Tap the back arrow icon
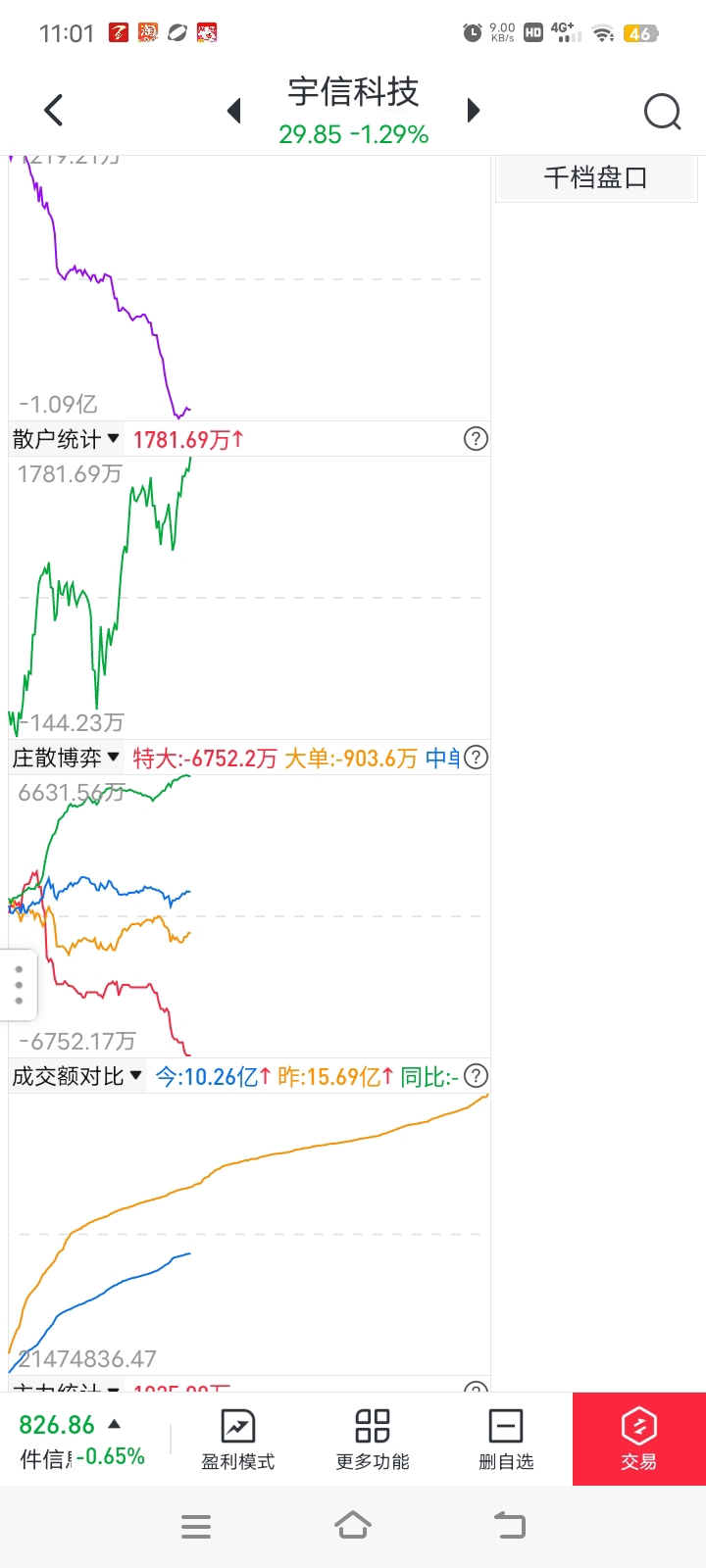 [x=54, y=110]
